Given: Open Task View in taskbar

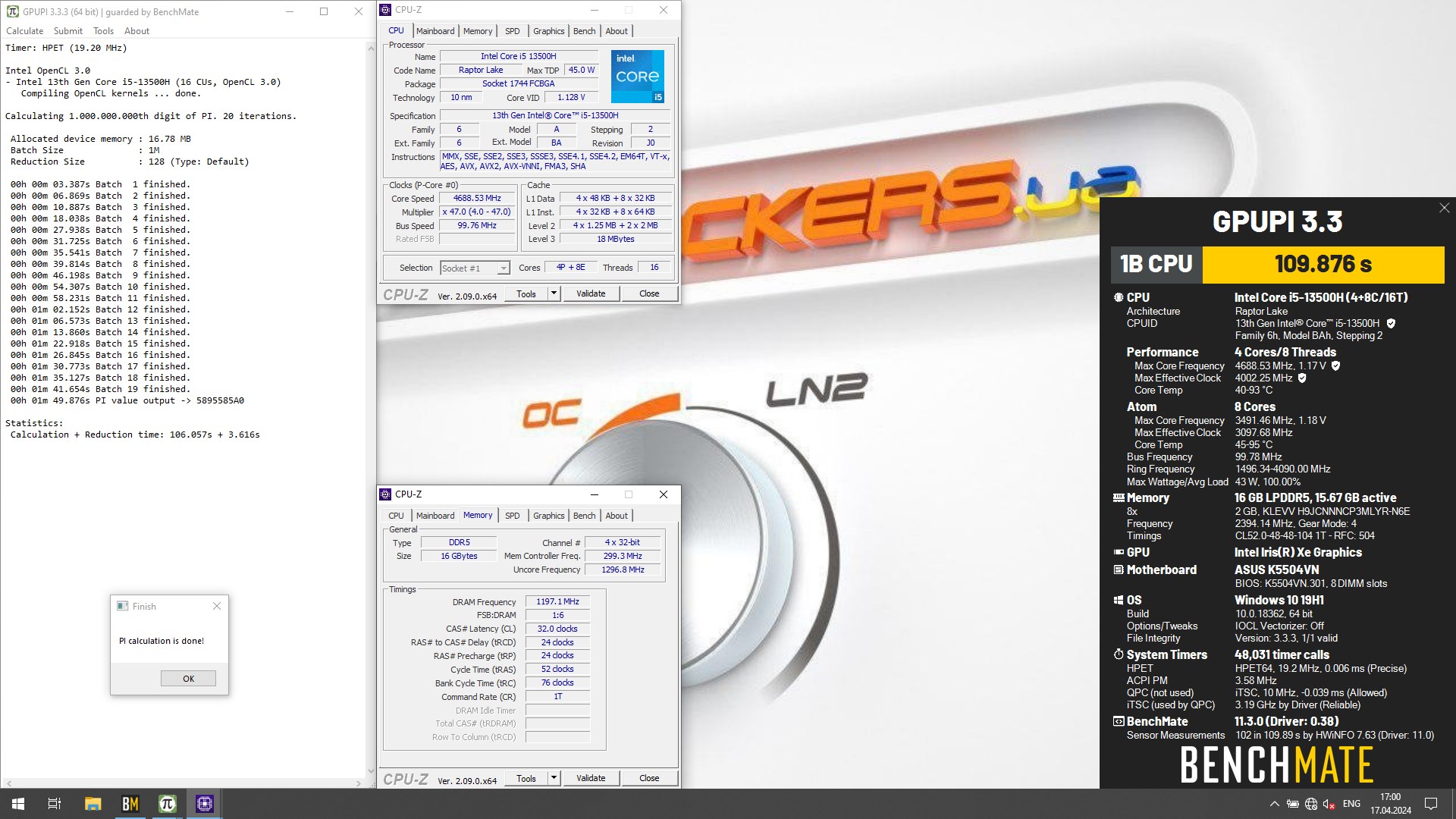Looking at the screenshot, I should point(55,804).
